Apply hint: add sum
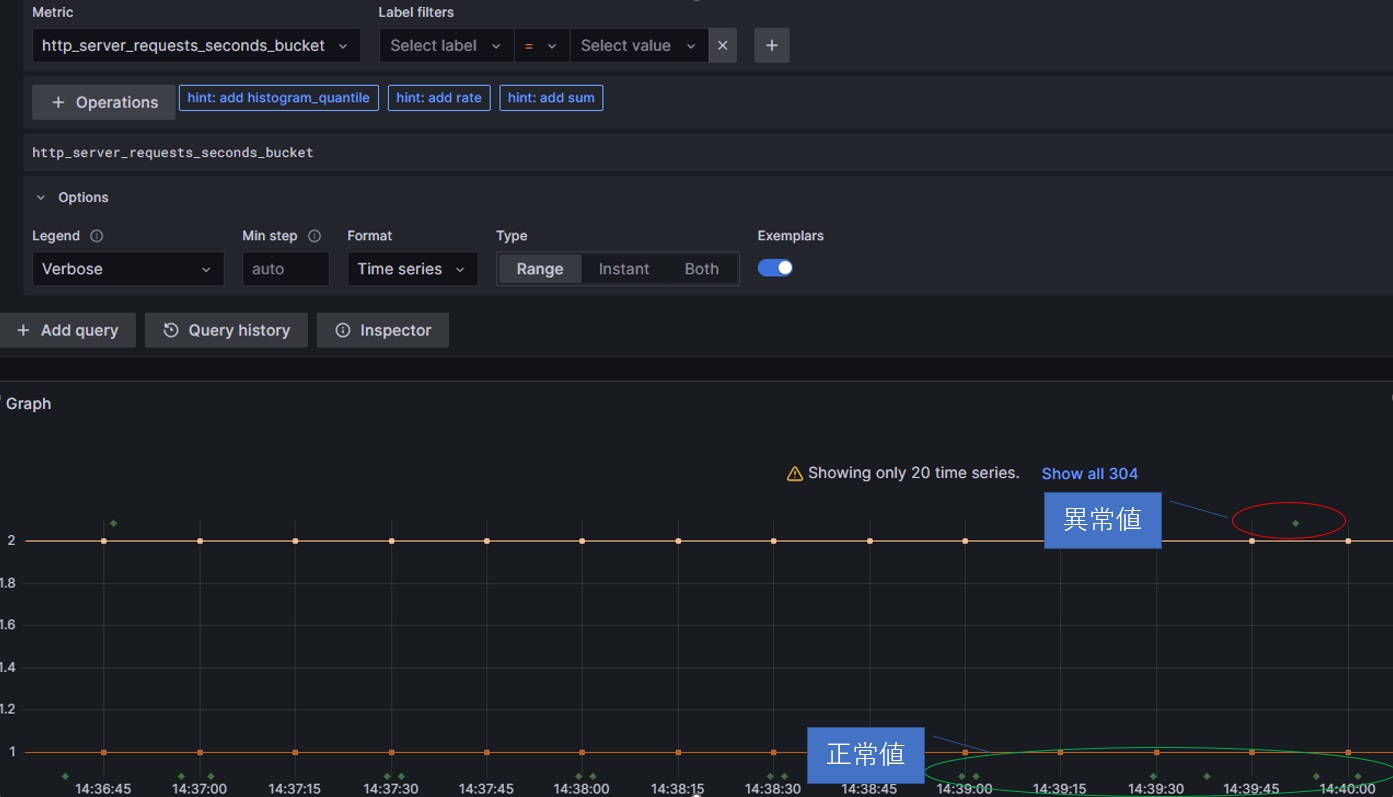The height and width of the screenshot is (797, 1393). click(x=551, y=98)
